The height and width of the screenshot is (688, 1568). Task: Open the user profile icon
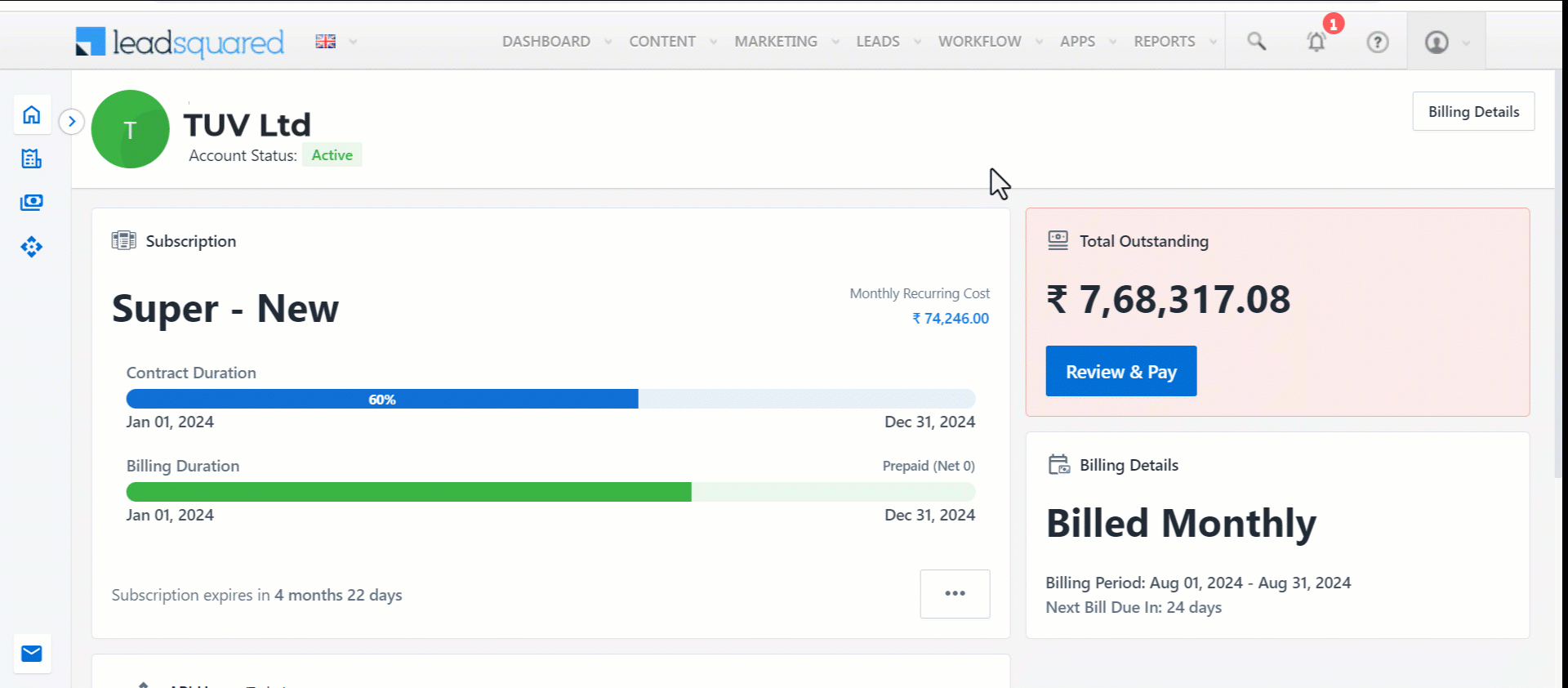[x=1437, y=42]
